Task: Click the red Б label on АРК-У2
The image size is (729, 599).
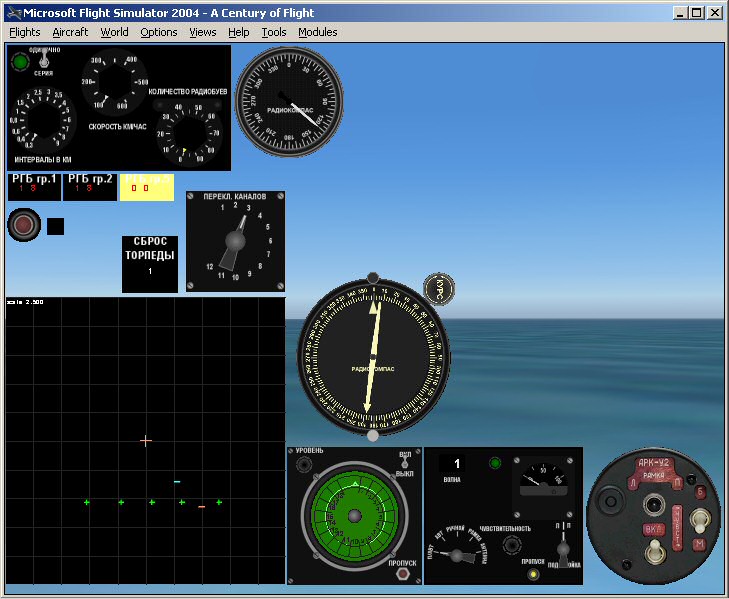Action: pos(700,492)
